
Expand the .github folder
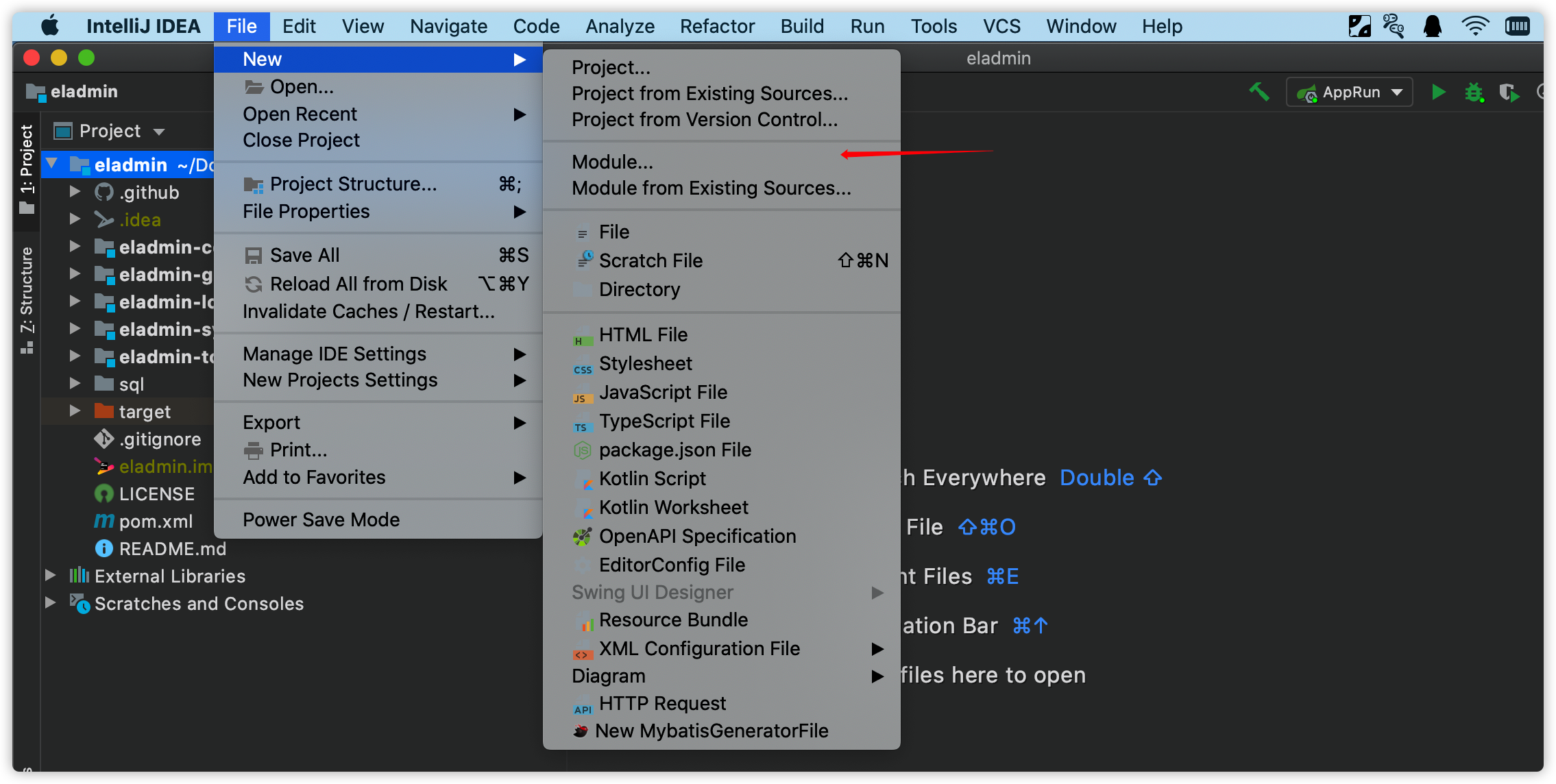[75, 192]
